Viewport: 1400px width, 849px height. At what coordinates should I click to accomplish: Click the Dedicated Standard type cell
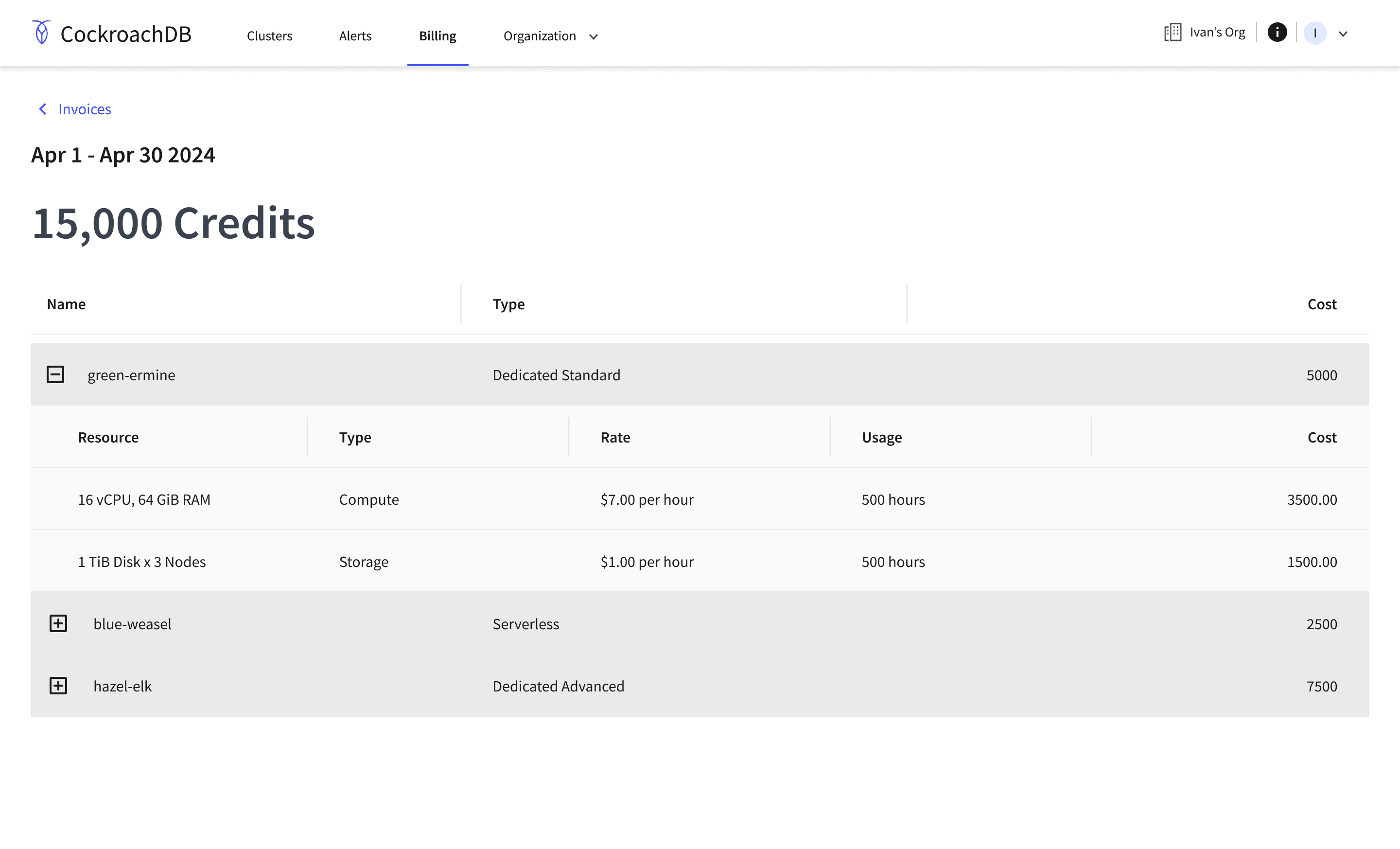point(556,375)
